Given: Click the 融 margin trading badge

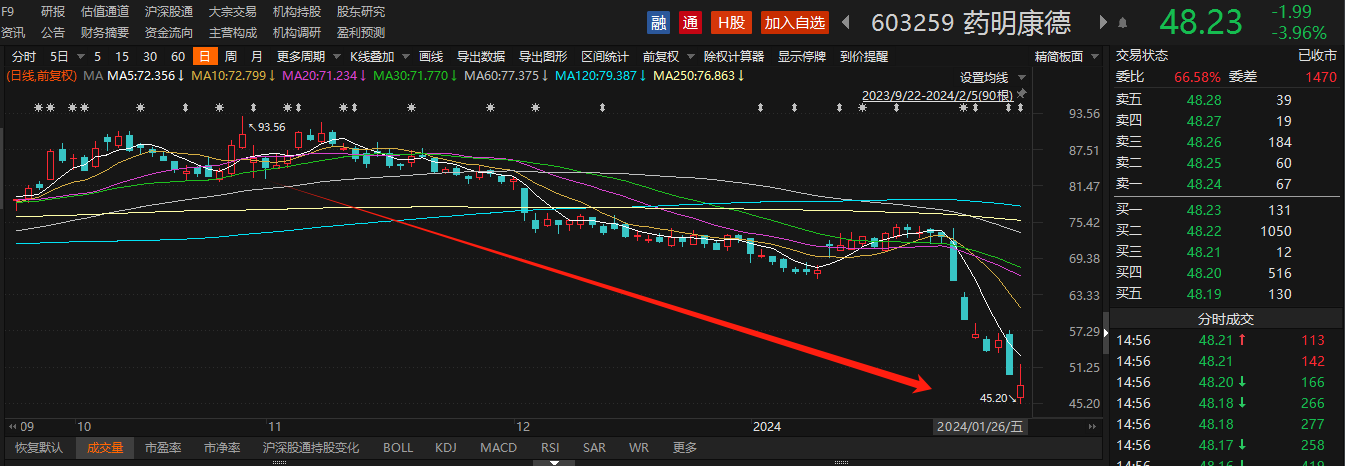Looking at the screenshot, I should [658, 22].
